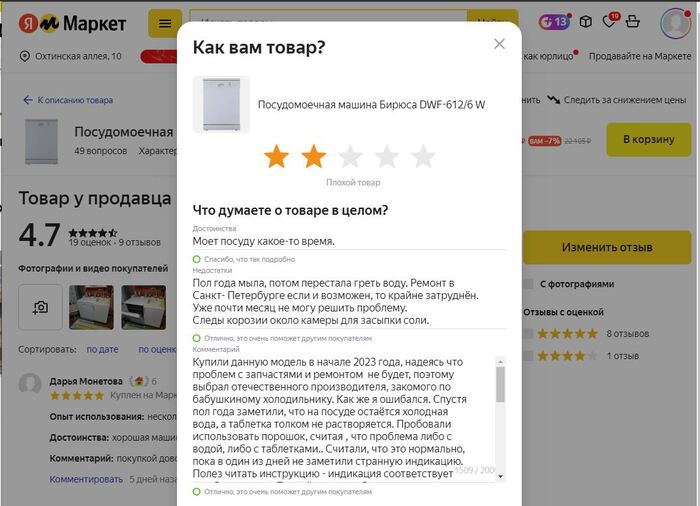Filter reviews by five-star checkbox
This screenshot has width=700, height=506.
(x=529, y=334)
